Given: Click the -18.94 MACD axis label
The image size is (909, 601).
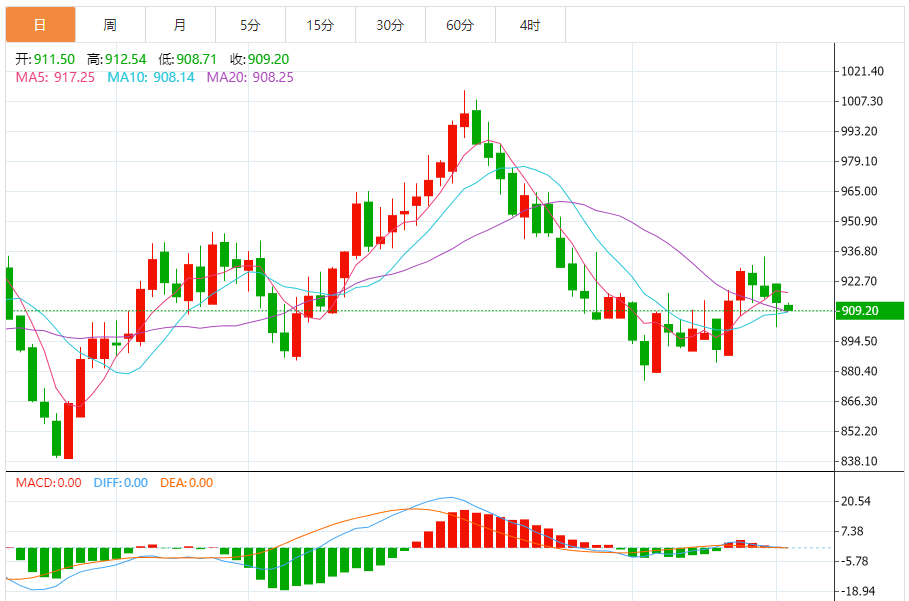Looking at the screenshot, I should 857,591.
